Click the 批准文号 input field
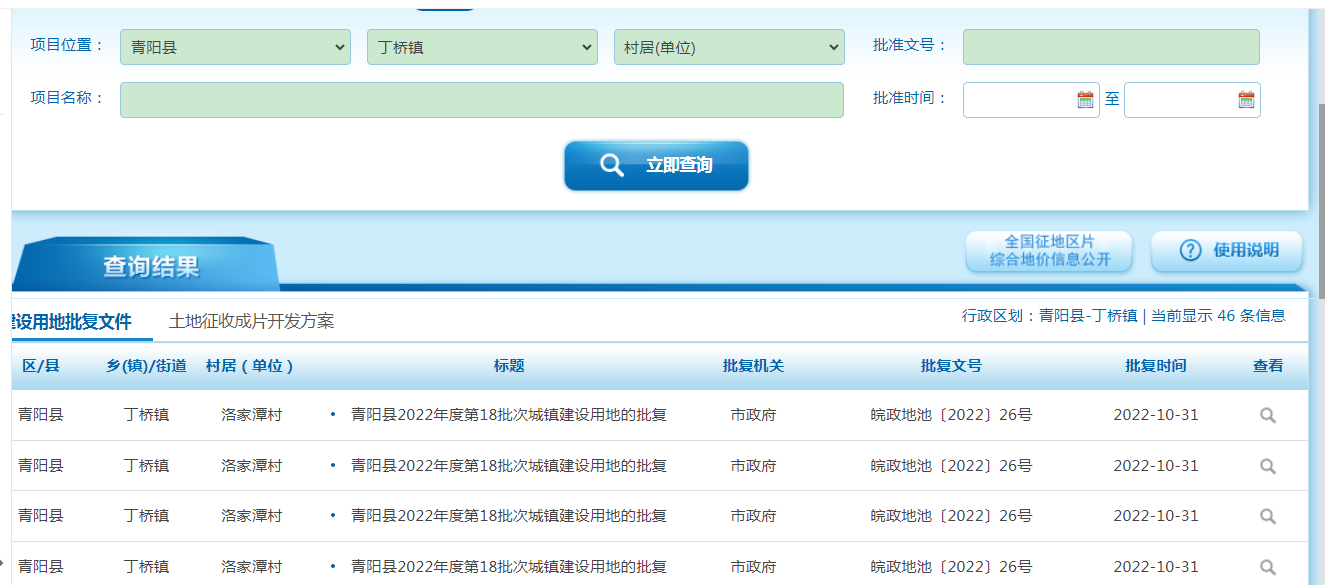The image size is (1325, 585). click(1110, 47)
